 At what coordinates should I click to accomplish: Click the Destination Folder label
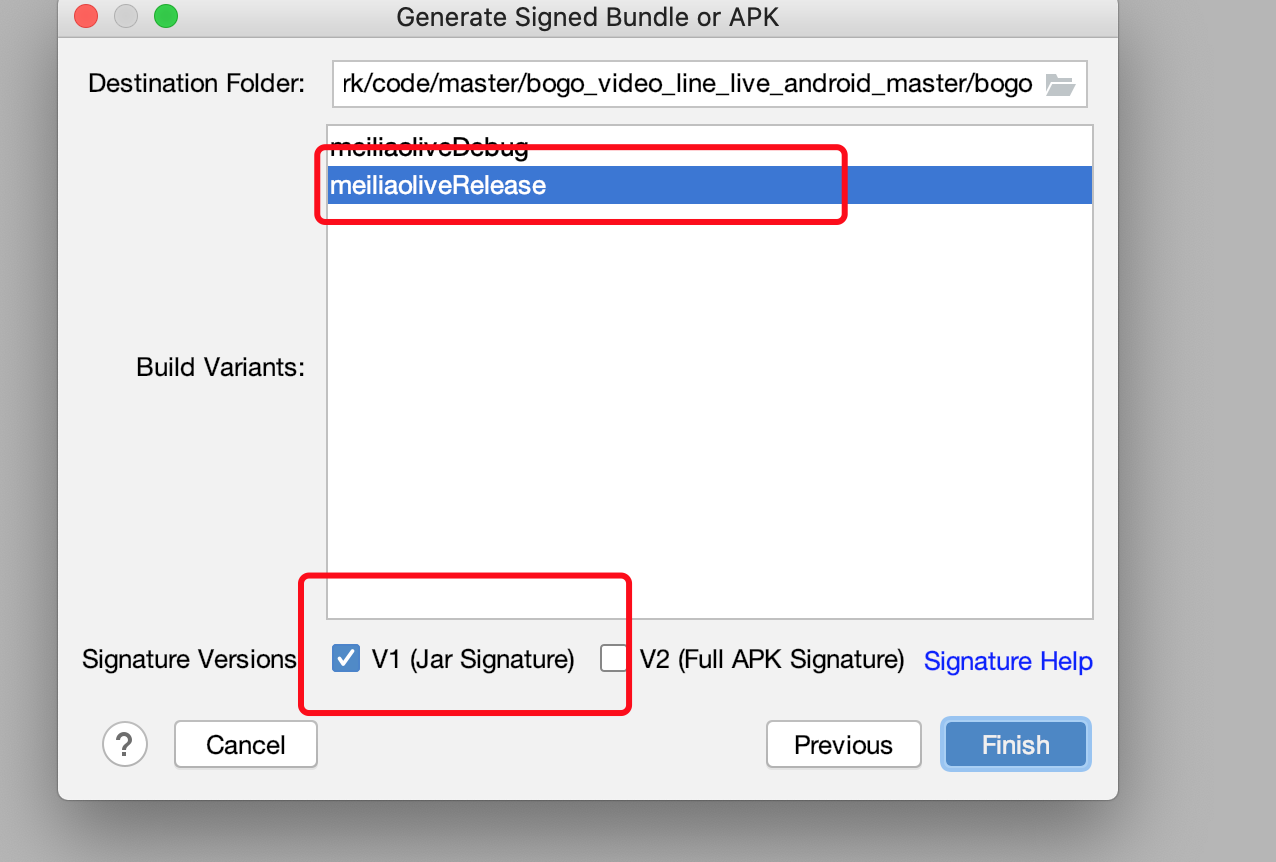pos(196,83)
